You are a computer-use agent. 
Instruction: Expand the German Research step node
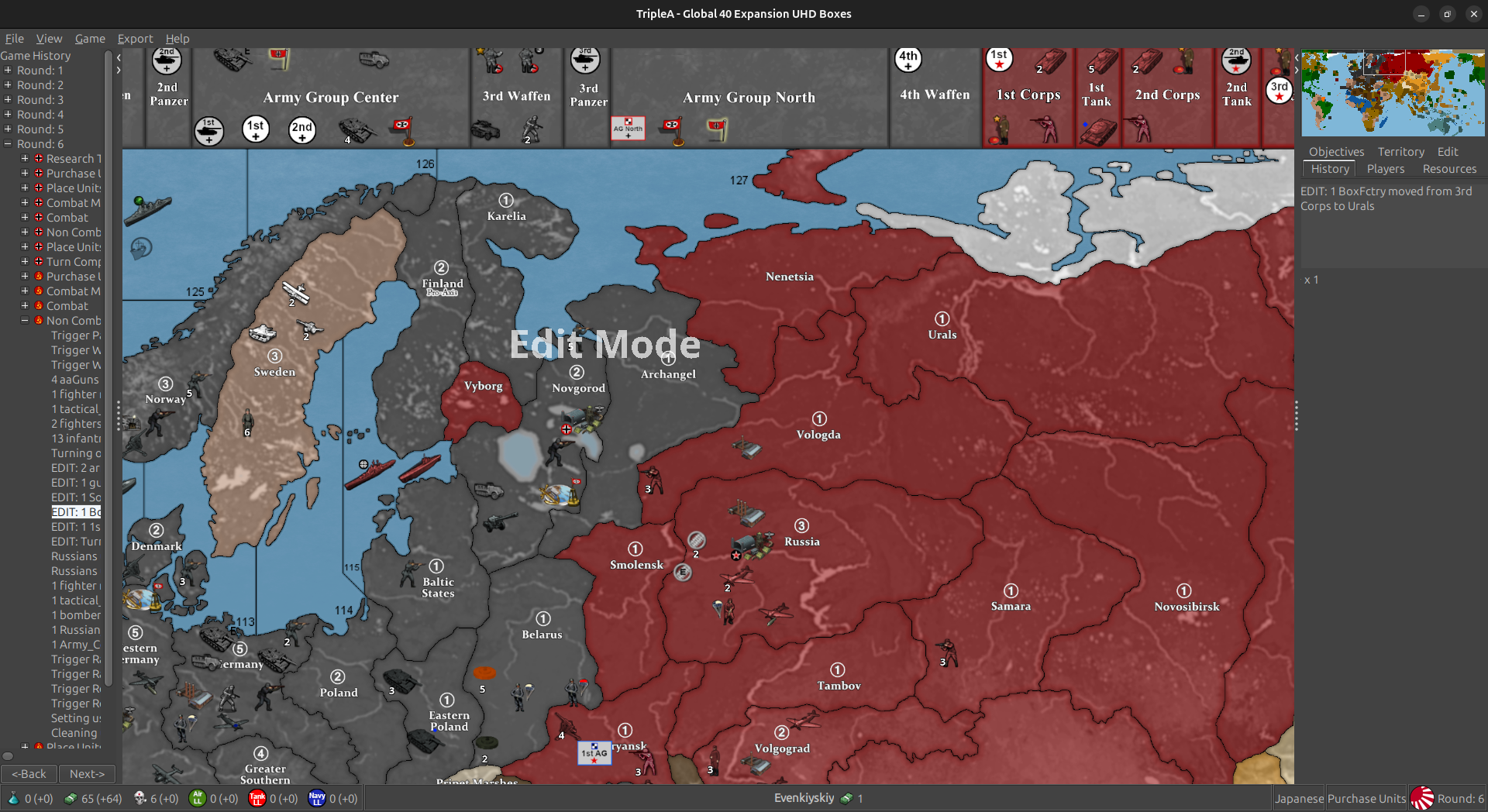[x=25, y=159]
